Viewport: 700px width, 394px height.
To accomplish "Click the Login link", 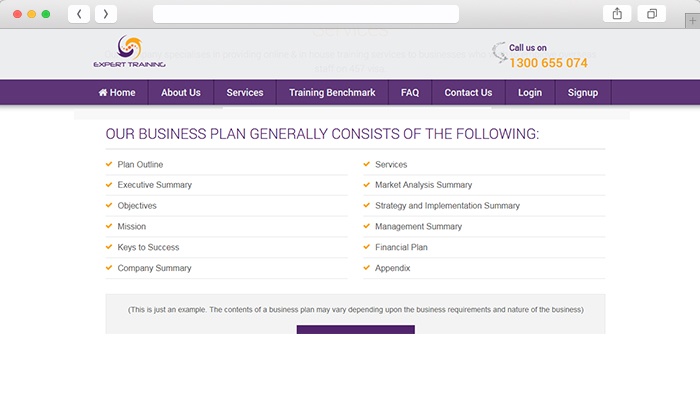I will pyautogui.click(x=530, y=92).
